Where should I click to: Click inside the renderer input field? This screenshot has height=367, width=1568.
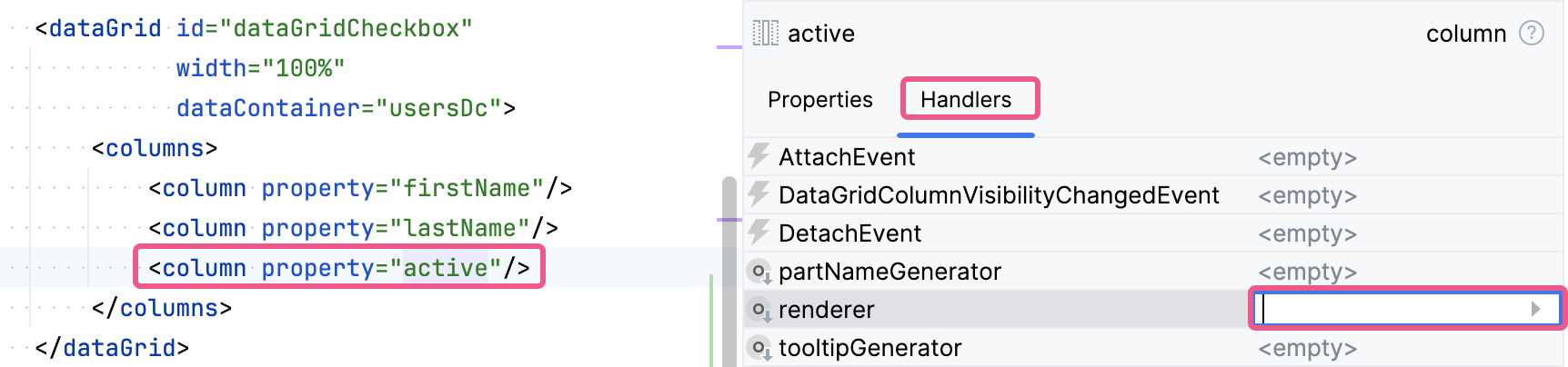point(1392,310)
